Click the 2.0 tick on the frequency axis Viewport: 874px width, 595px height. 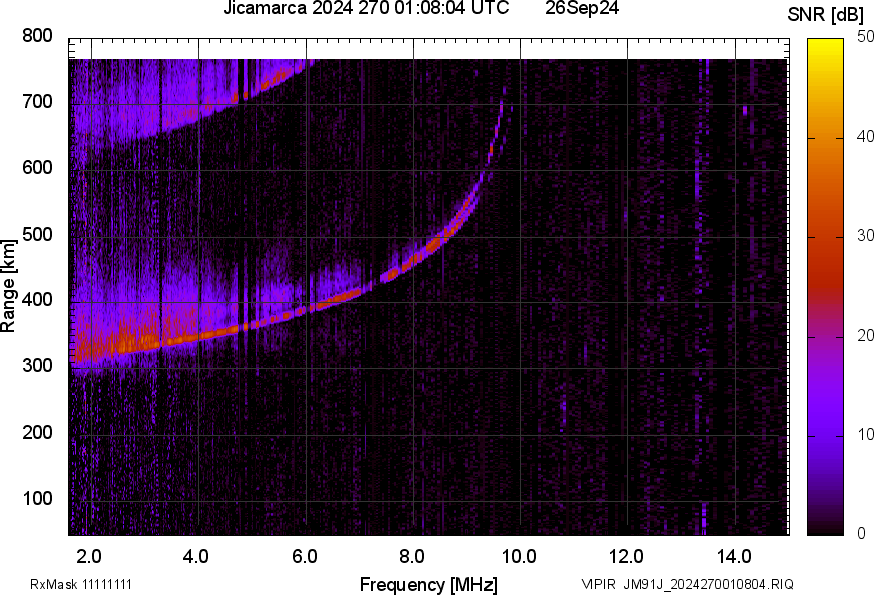(90, 554)
